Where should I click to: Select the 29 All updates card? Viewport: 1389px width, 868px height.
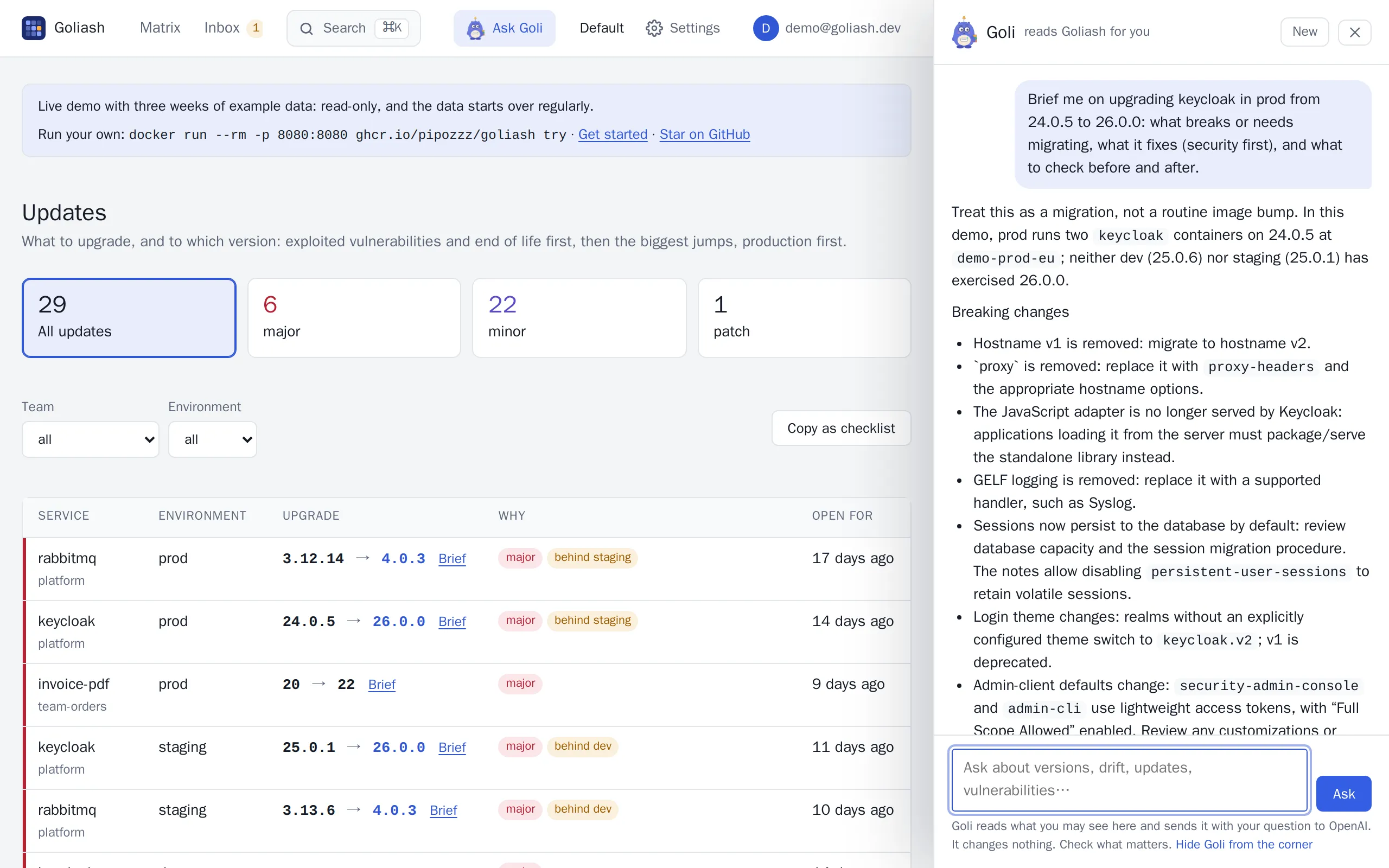click(x=129, y=318)
